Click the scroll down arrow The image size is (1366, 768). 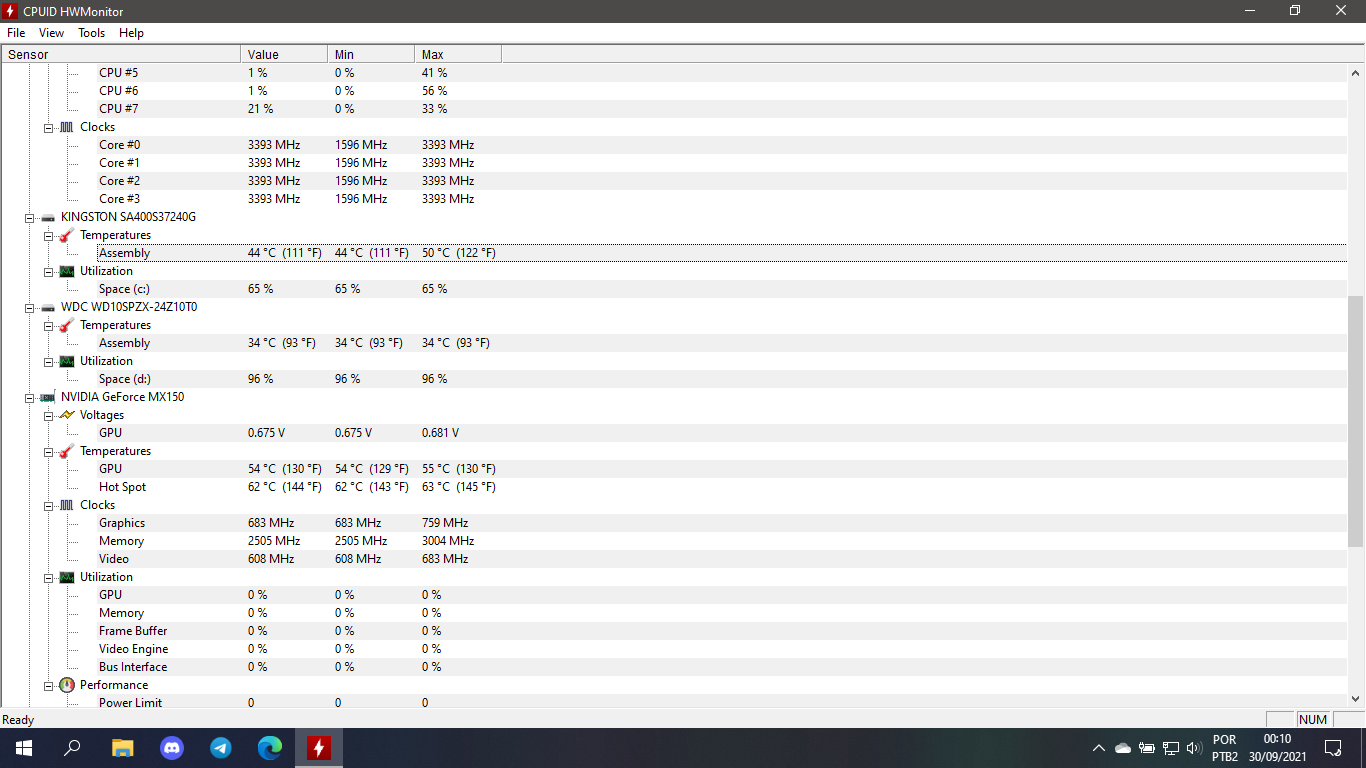point(1356,699)
